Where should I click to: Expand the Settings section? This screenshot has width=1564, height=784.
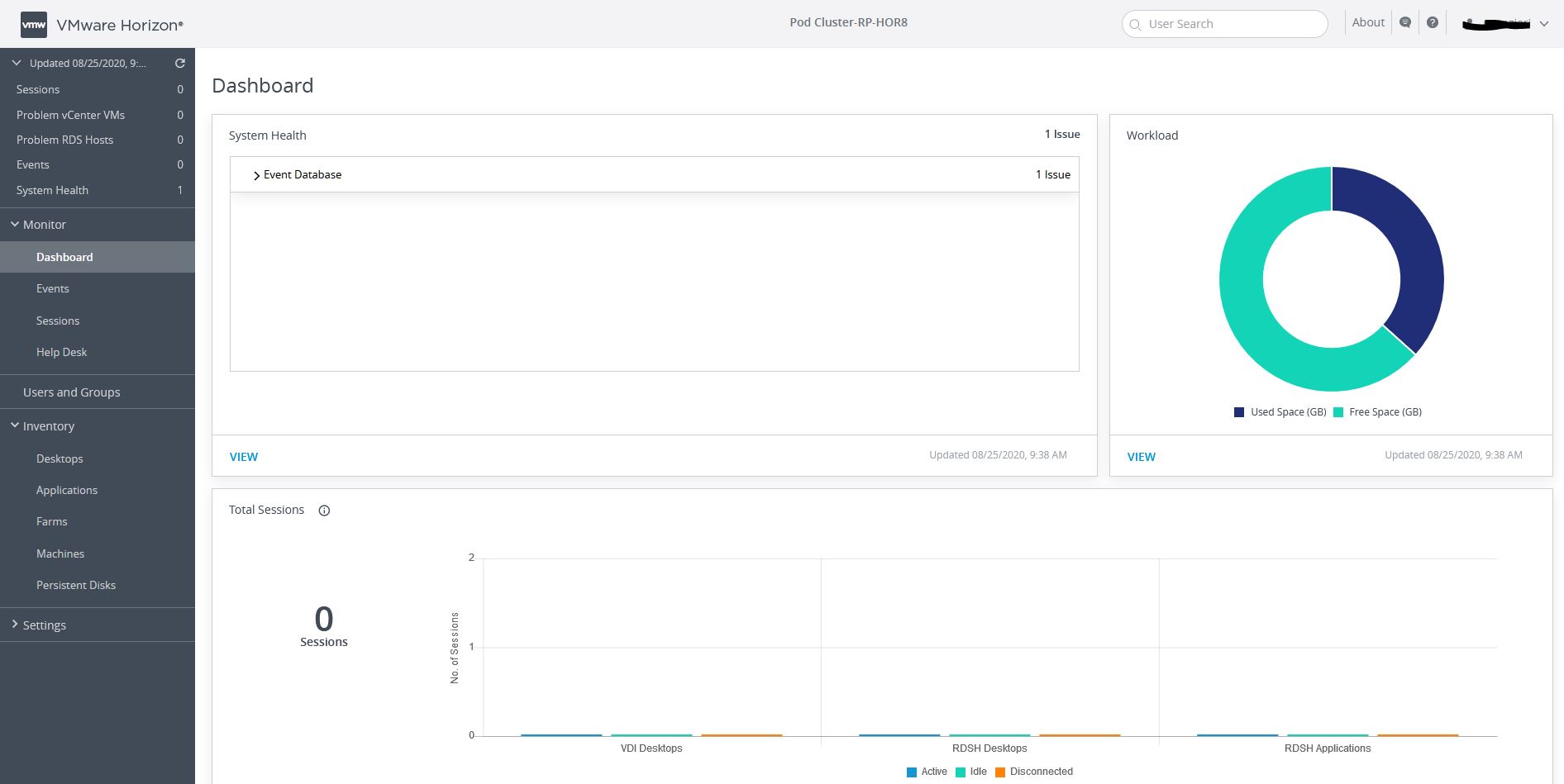[x=15, y=625]
